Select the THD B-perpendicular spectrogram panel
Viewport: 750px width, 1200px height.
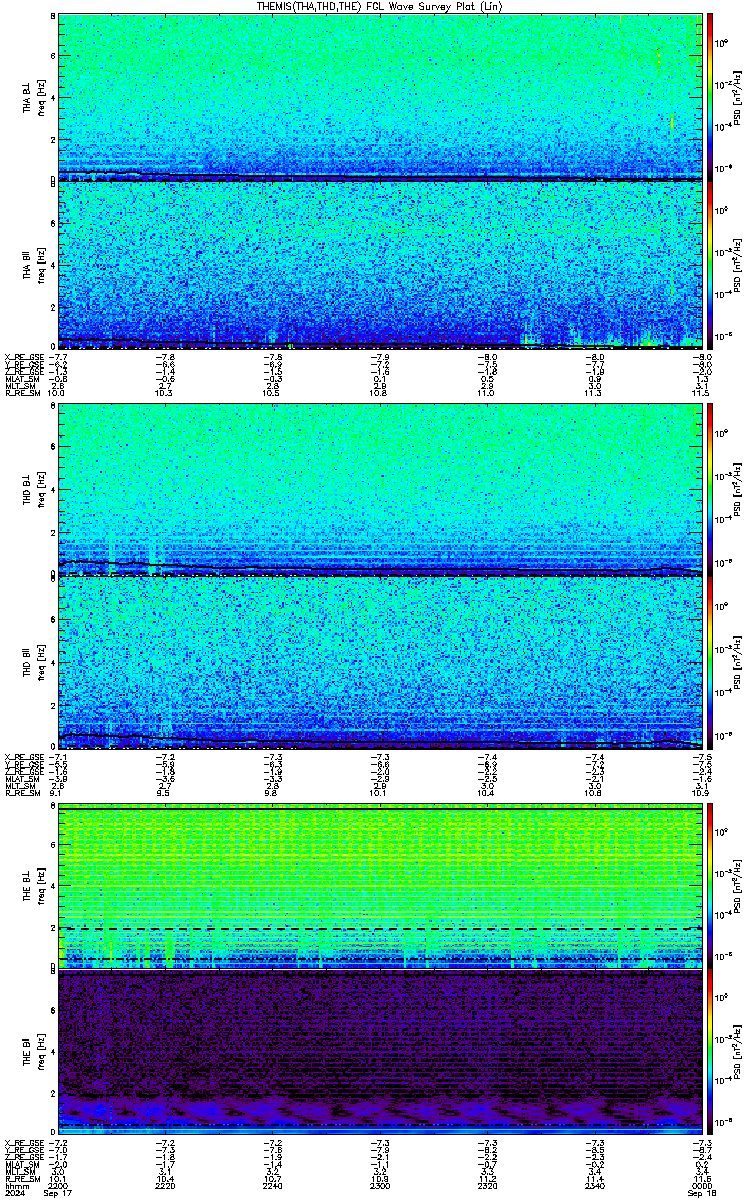(x=379, y=488)
